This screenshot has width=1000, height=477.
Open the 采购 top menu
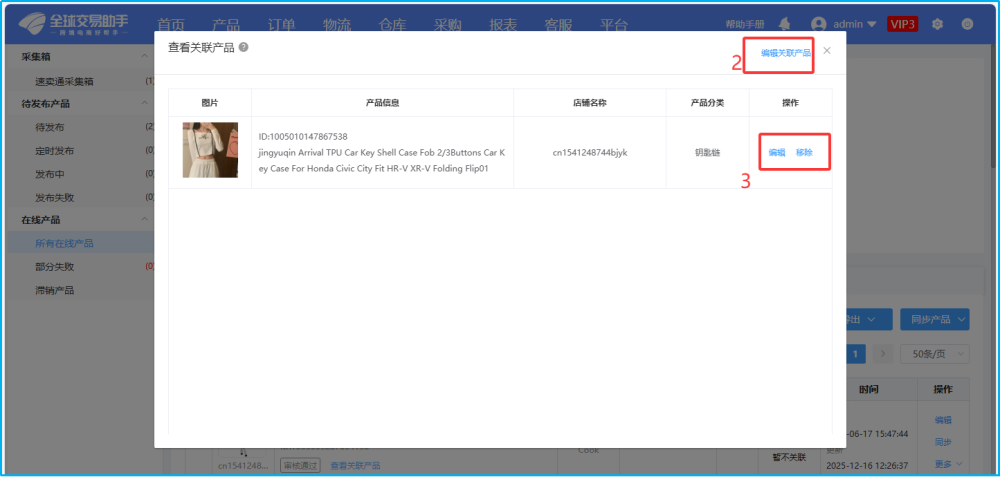click(x=448, y=25)
